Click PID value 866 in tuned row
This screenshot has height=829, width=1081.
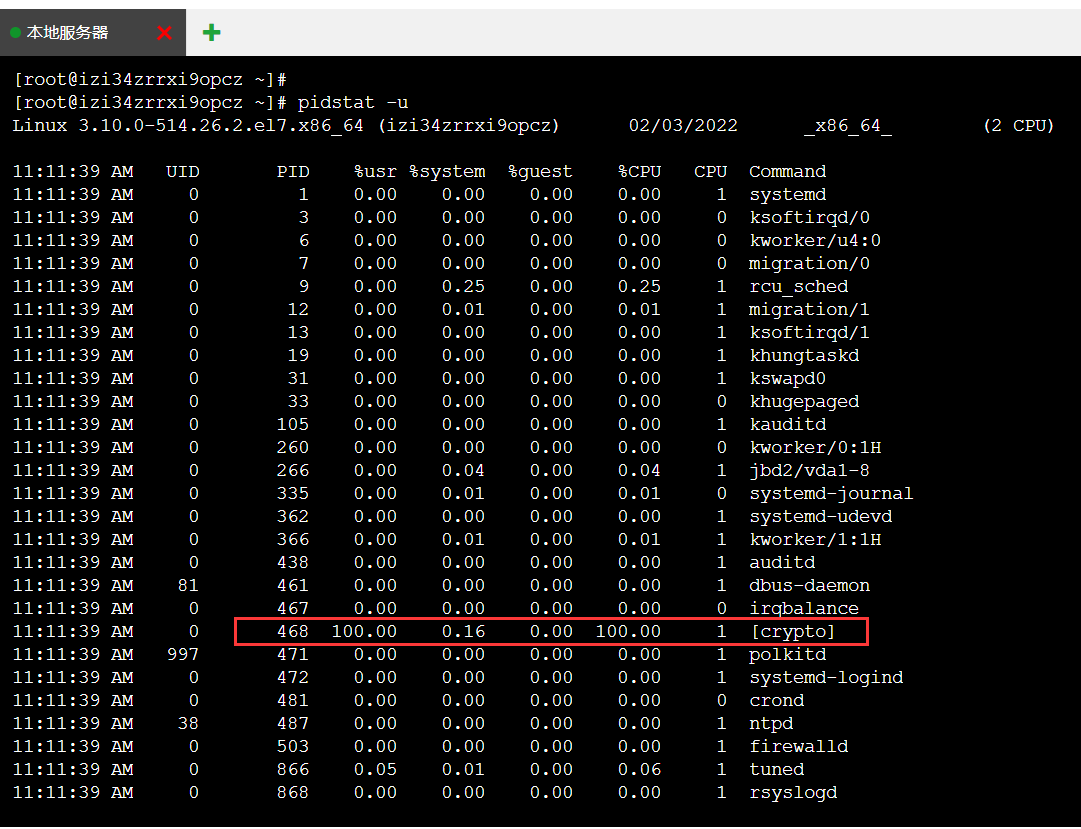pos(293,770)
